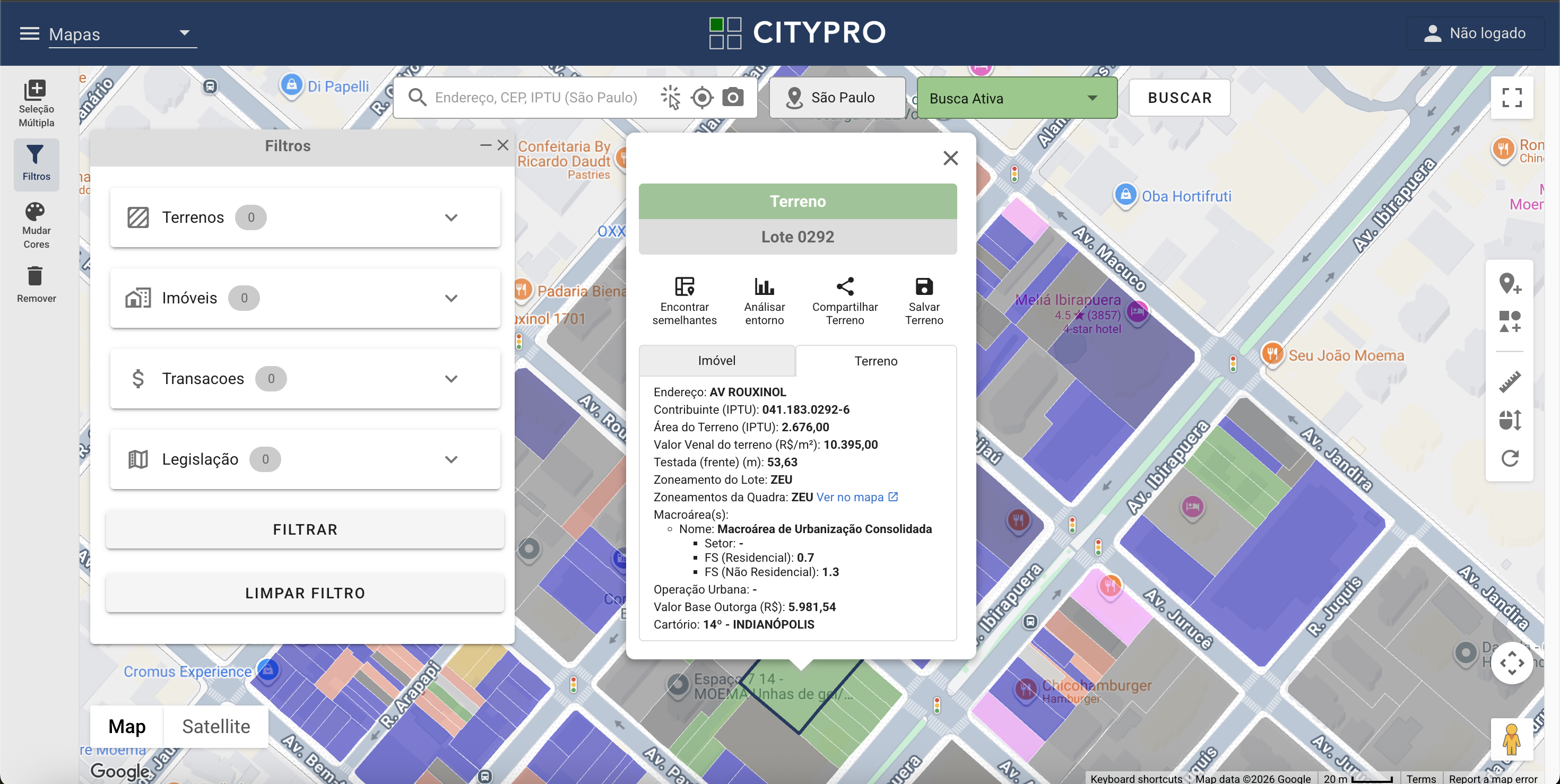
Task: Toggle fullscreen map view
Action: (1512, 98)
